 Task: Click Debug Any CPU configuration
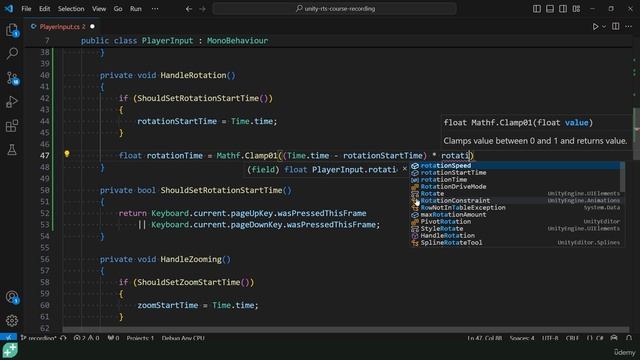pos(183,338)
